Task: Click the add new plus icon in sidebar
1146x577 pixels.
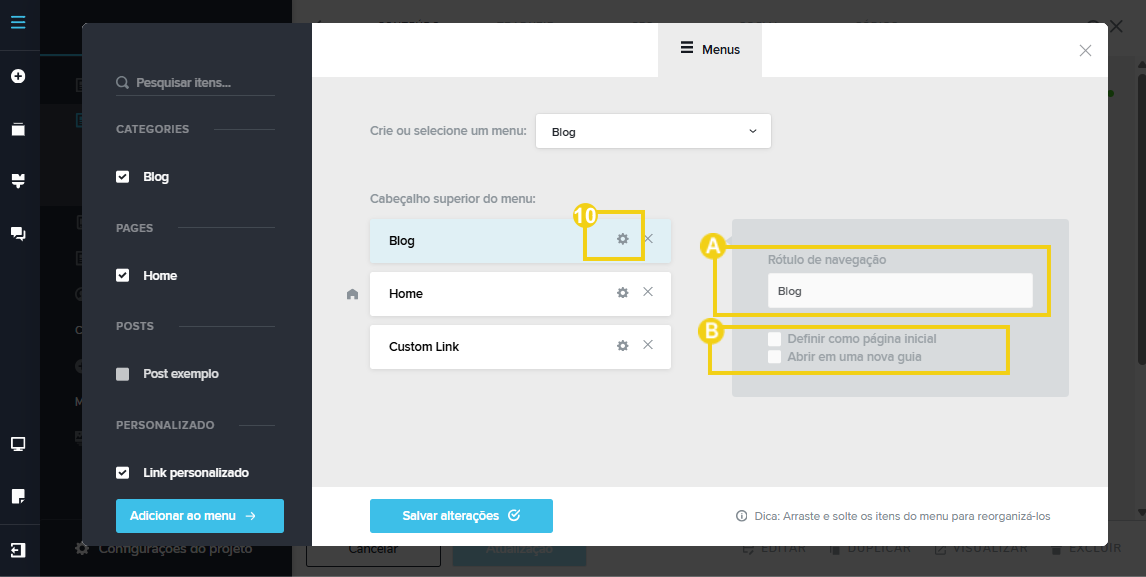Action: click(18, 76)
